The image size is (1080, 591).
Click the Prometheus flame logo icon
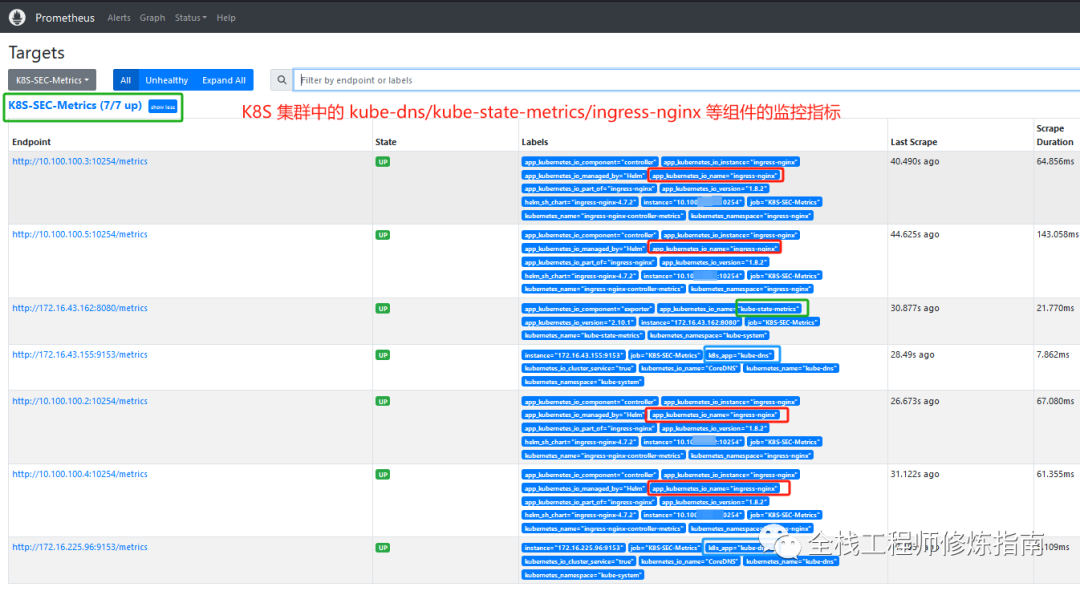(x=17, y=17)
